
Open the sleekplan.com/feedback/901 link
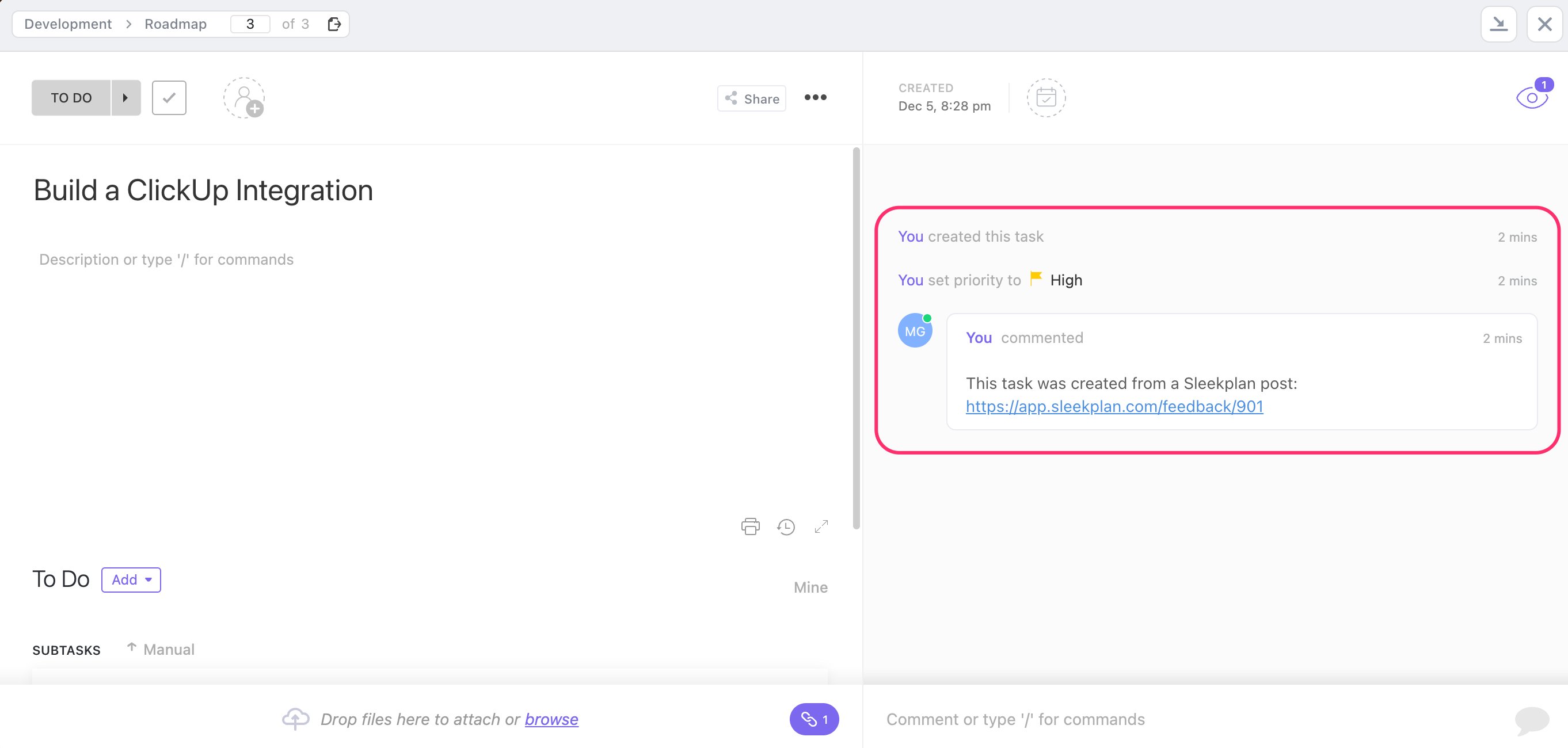(x=1114, y=406)
